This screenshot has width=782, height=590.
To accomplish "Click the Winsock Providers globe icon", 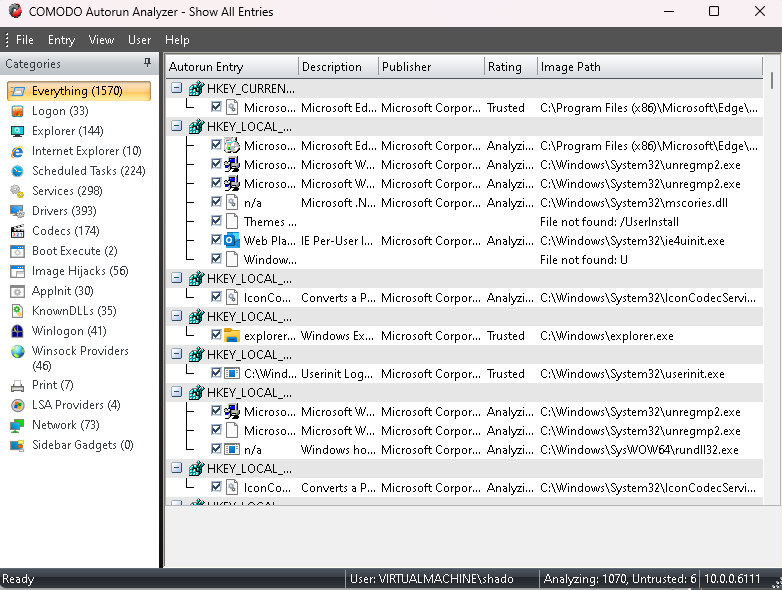I will point(17,351).
